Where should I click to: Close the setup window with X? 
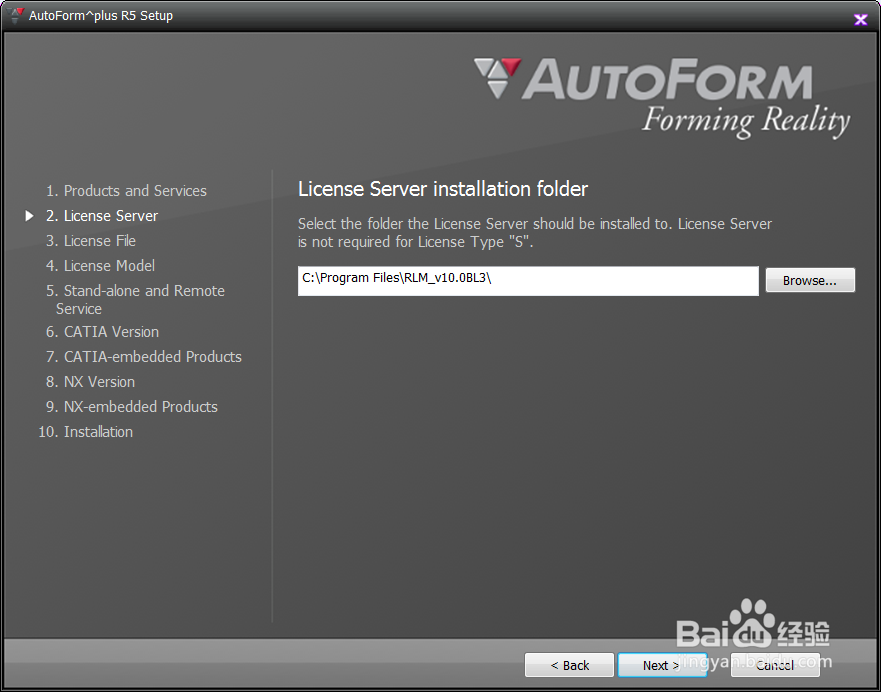click(x=860, y=20)
